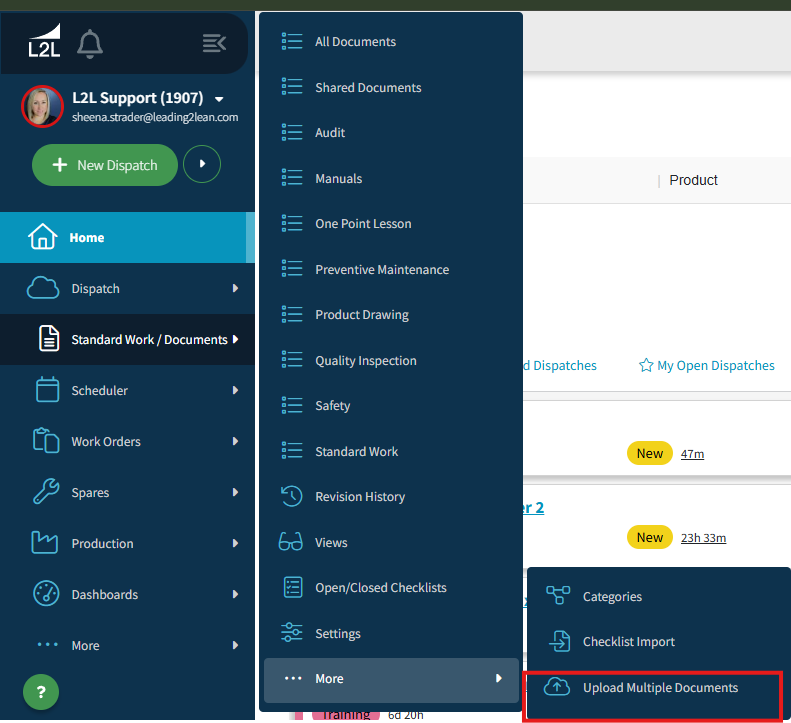Screen dimensions: 791x723
Task: Open My Open Dispatches link
Action: click(x=715, y=365)
